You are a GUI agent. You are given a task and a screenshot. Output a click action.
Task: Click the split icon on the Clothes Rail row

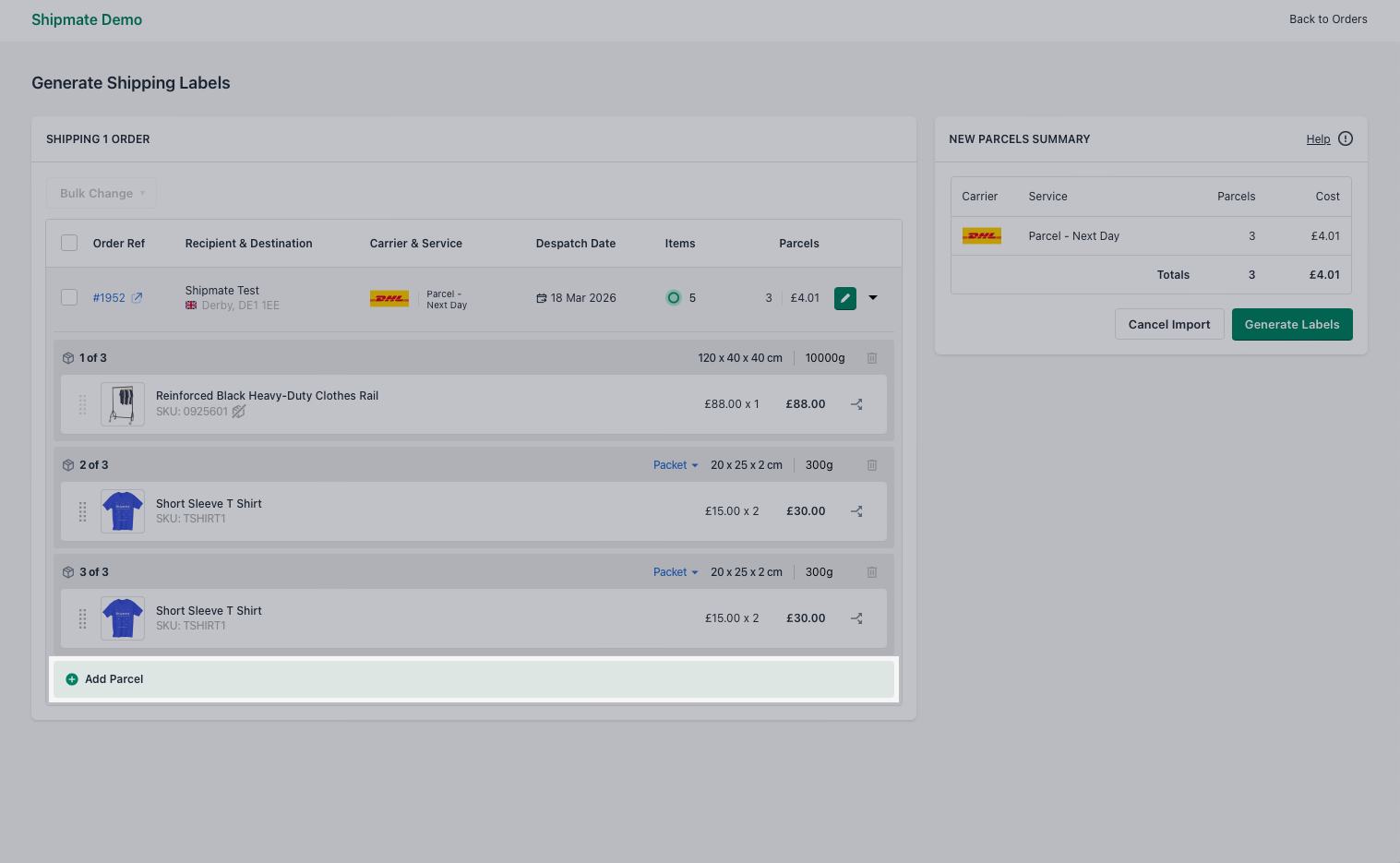point(856,403)
